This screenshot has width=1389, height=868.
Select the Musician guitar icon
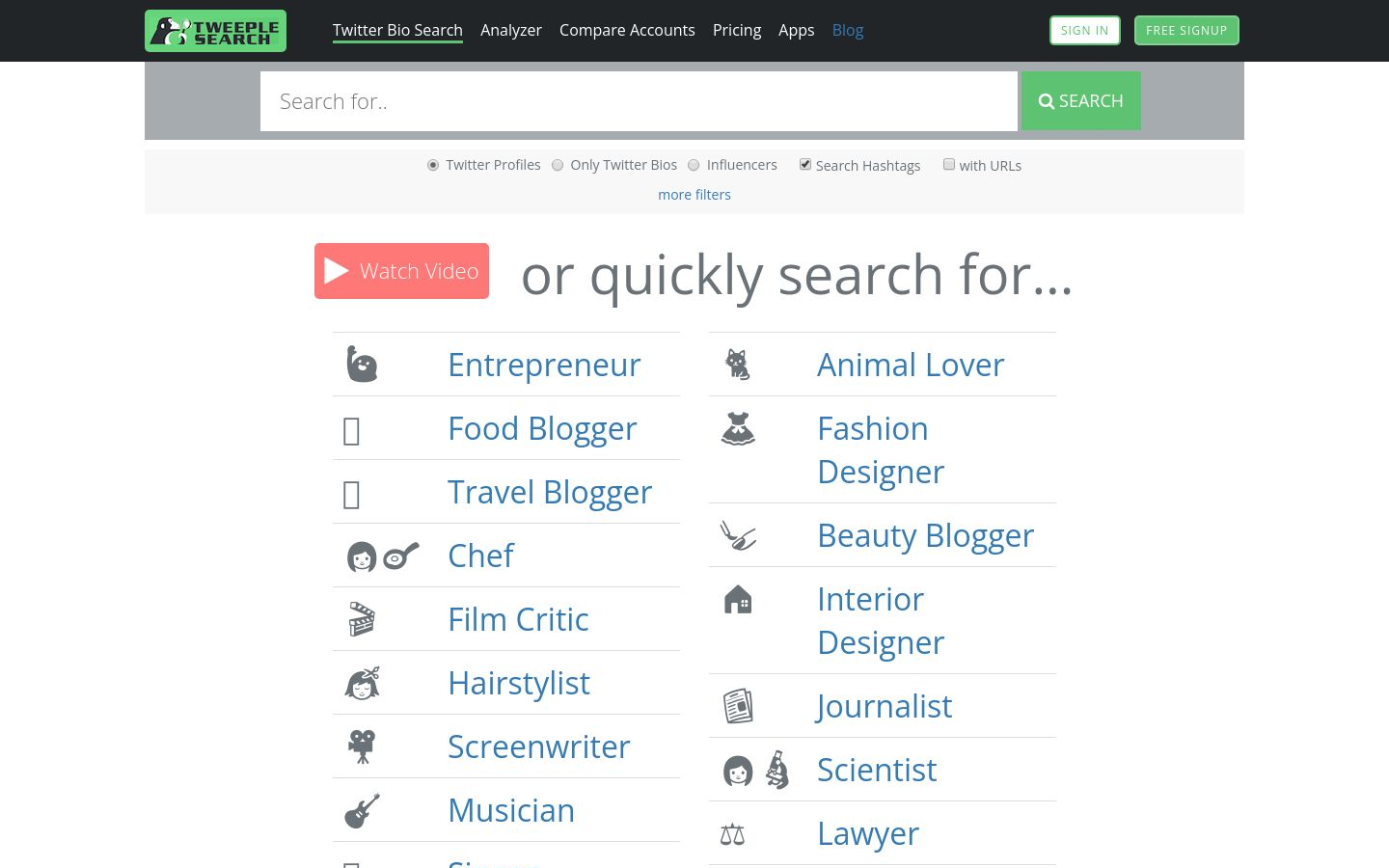362,810
